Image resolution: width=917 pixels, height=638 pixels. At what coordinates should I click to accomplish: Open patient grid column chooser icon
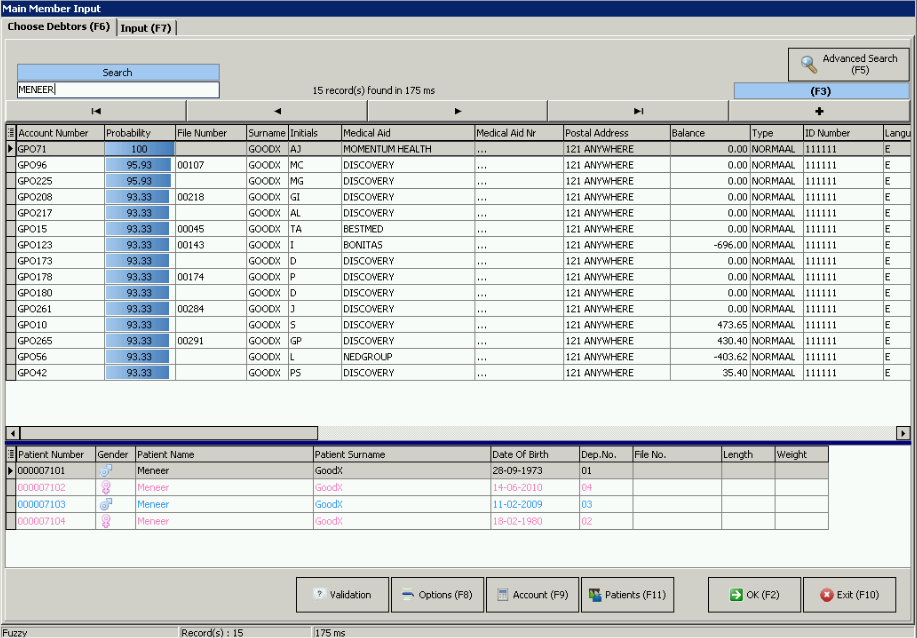pos(11,454)
